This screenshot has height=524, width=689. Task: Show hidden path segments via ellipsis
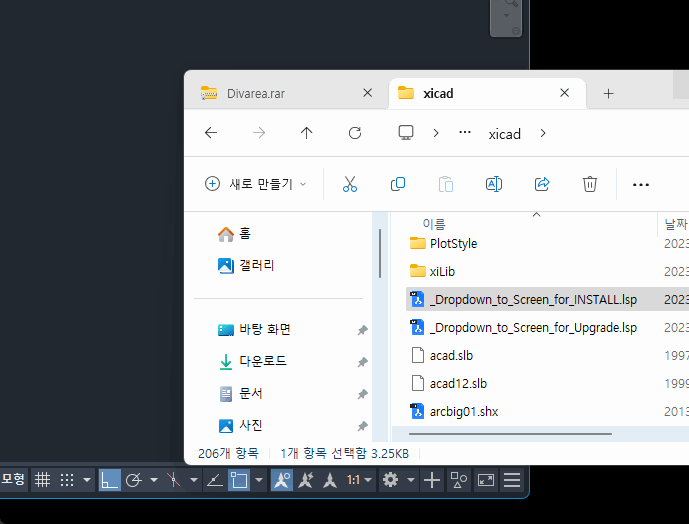tap(465, 133)
